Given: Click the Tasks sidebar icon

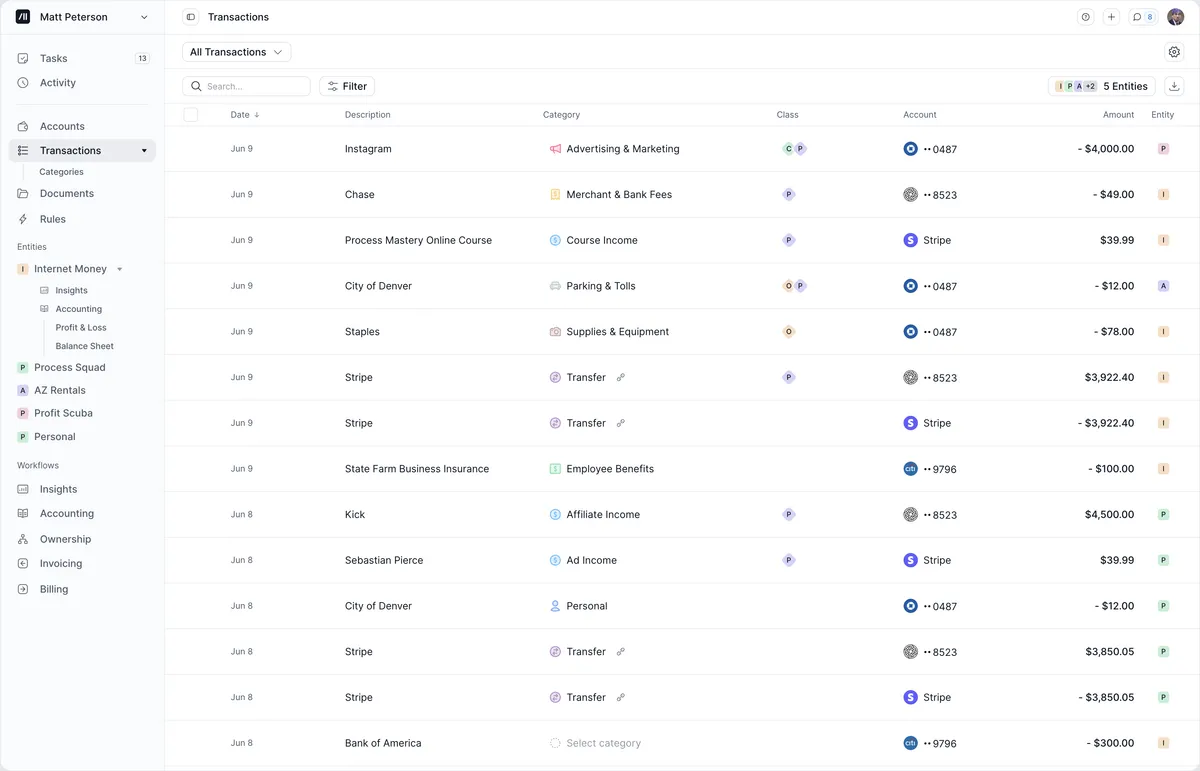Looking at the screenshot, I should (x=23, y=58).
